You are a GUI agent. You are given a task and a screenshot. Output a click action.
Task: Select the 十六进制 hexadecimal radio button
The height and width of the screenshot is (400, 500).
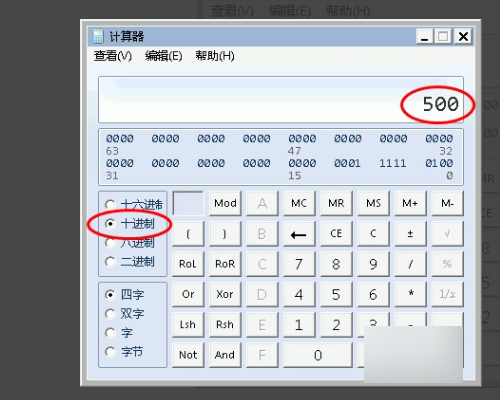point(110,204)
